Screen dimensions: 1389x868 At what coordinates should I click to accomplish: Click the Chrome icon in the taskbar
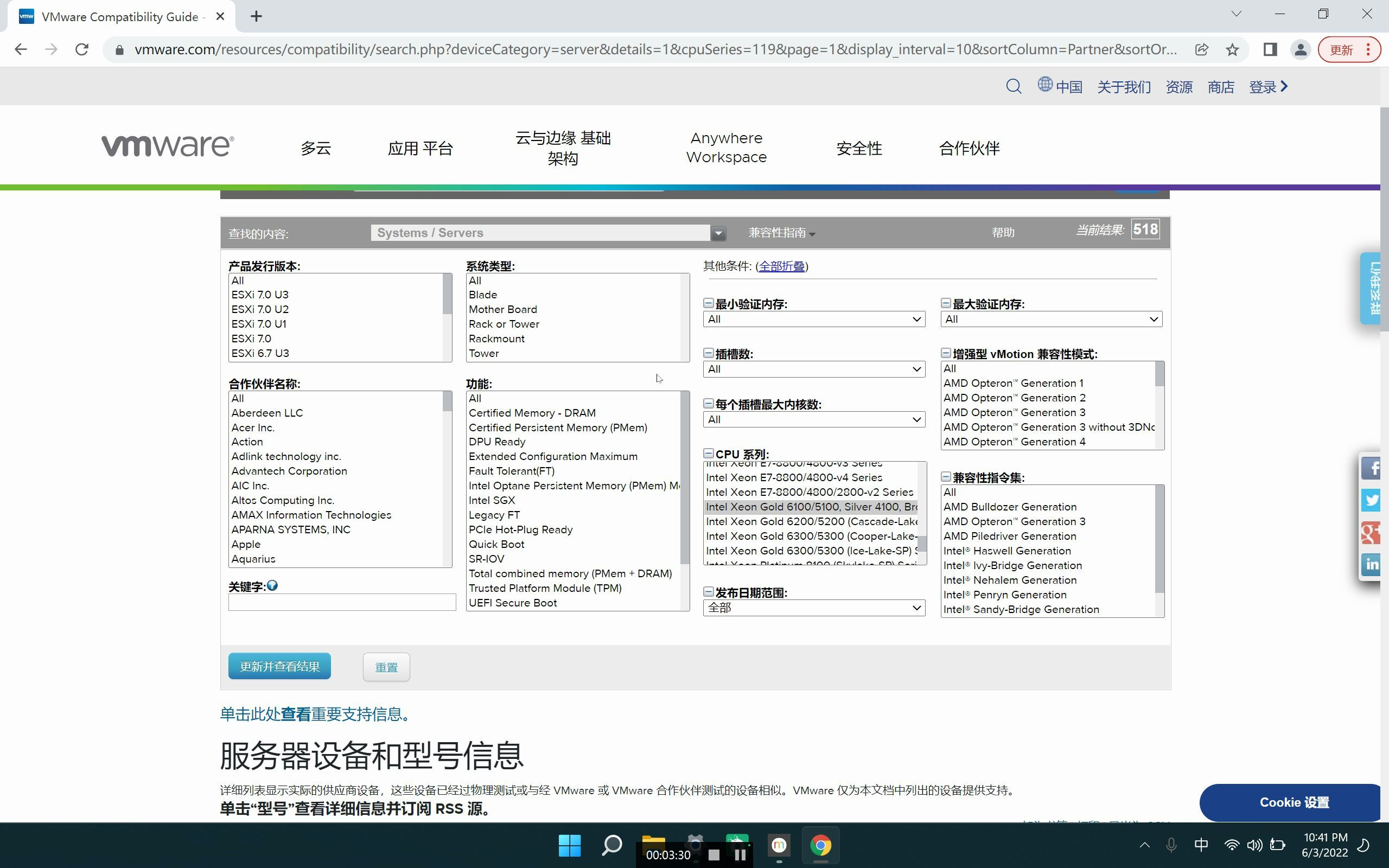pos(820,845)
